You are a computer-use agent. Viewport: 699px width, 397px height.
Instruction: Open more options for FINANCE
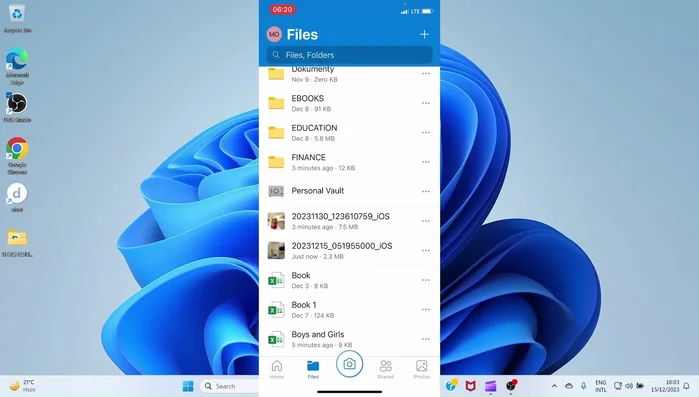coord(426,162)
